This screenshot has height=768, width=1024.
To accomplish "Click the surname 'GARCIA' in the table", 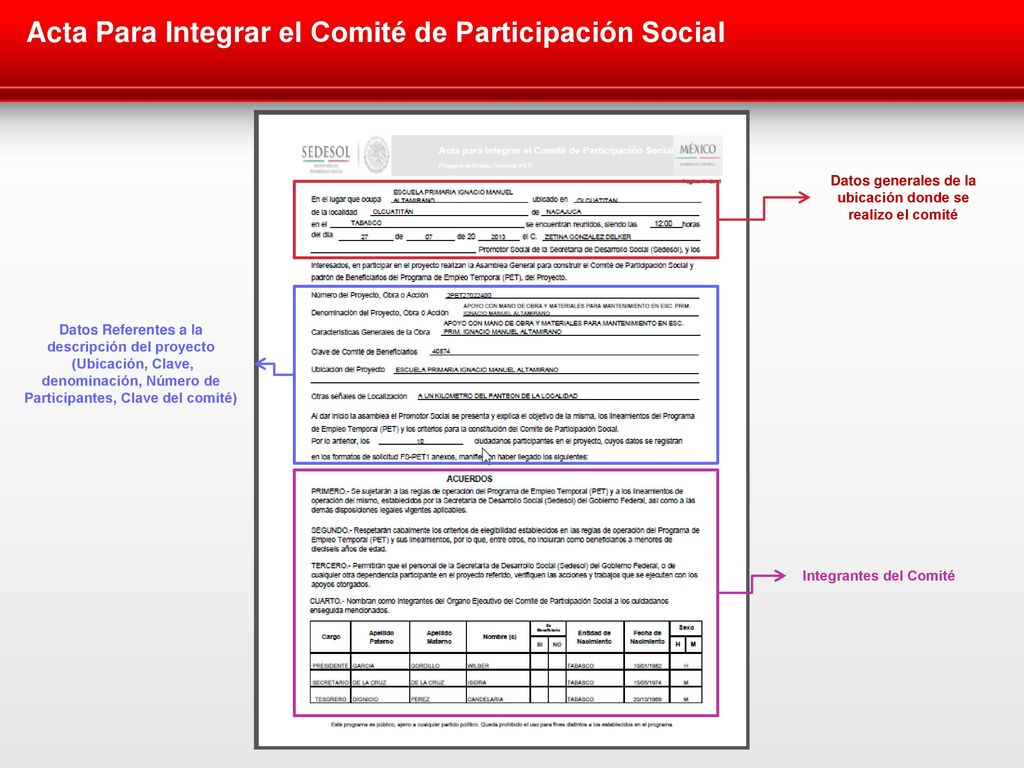I will point(364,665).
